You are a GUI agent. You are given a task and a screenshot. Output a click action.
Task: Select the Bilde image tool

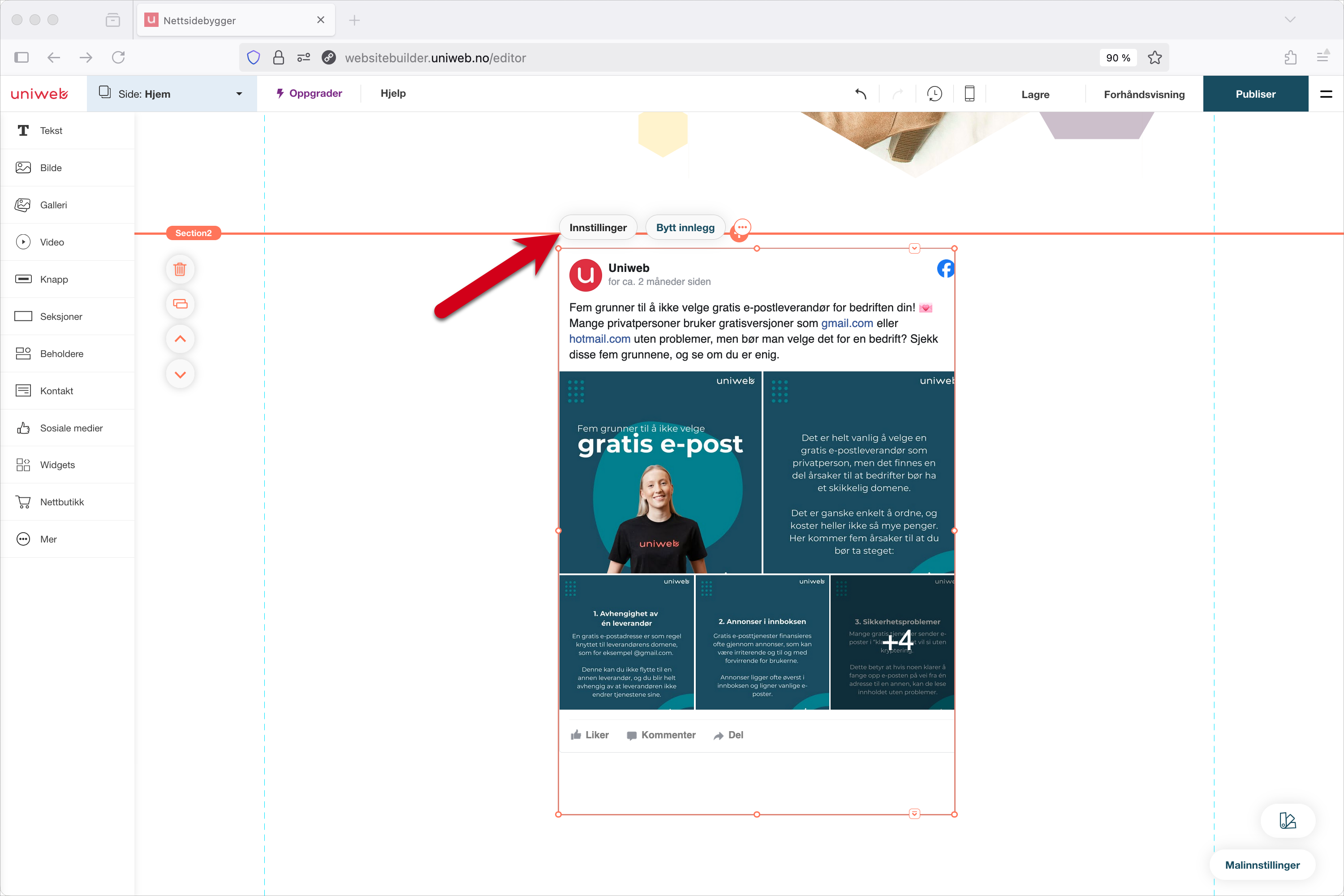coord(68,168)
